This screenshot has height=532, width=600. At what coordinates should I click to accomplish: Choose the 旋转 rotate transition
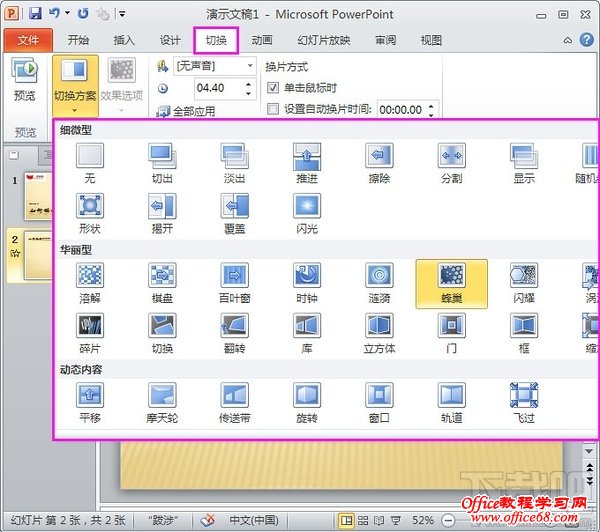[x=307, y=403]
